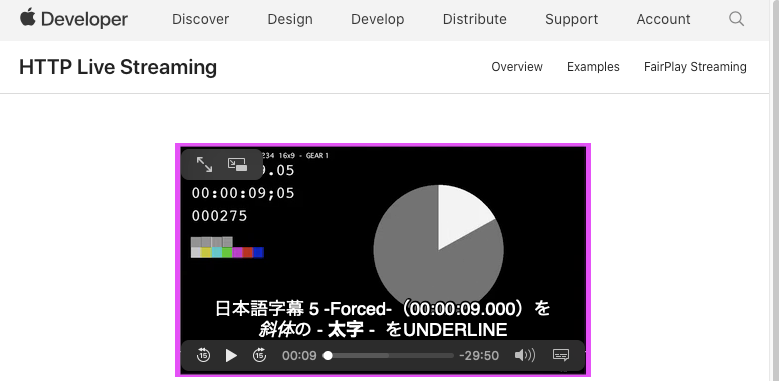Click the Apple logo icon
The height and width of the screenshot is (381, 779).
(x=28, y=17)
